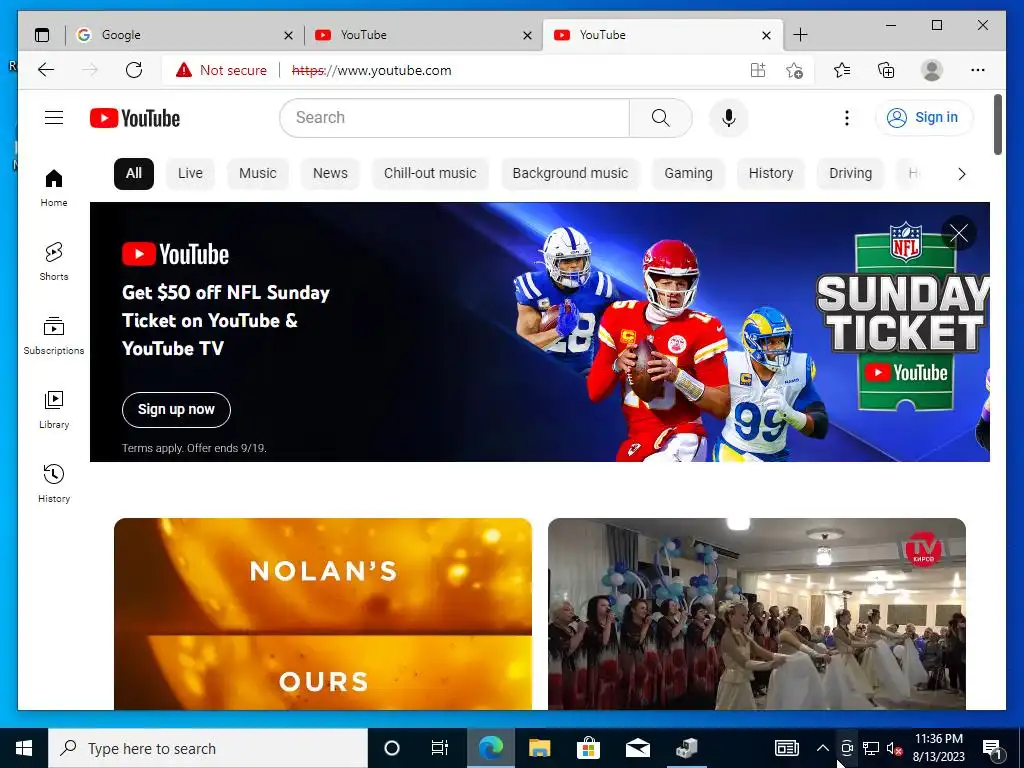1024x768 pixels.
Task: Open Library from the sidebar
Action: 54,409
